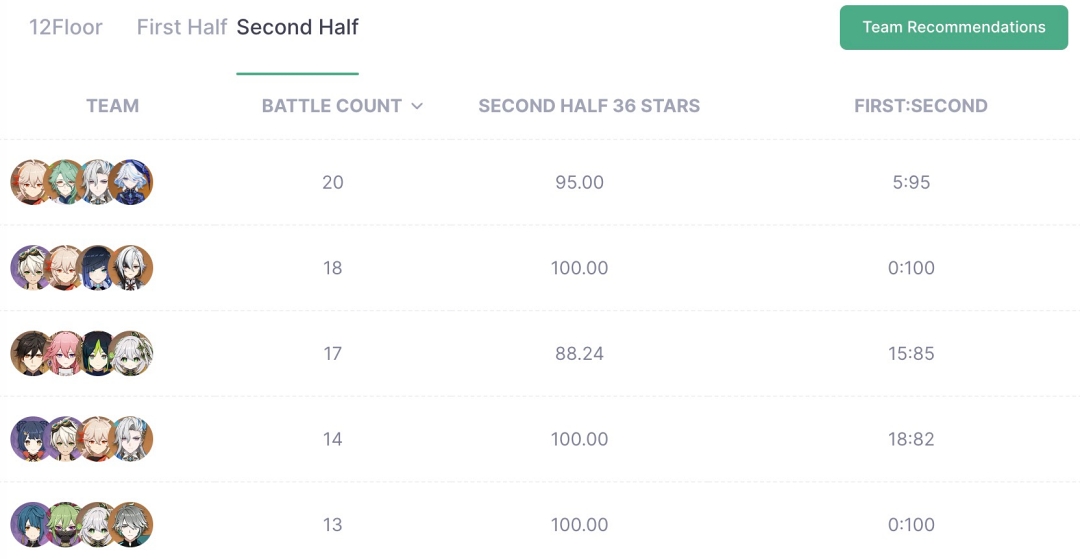Select first avatar in the 14-battle team
Image resolution: width=1080 pixels, height=559 pixels.
[x=32, y=439]
